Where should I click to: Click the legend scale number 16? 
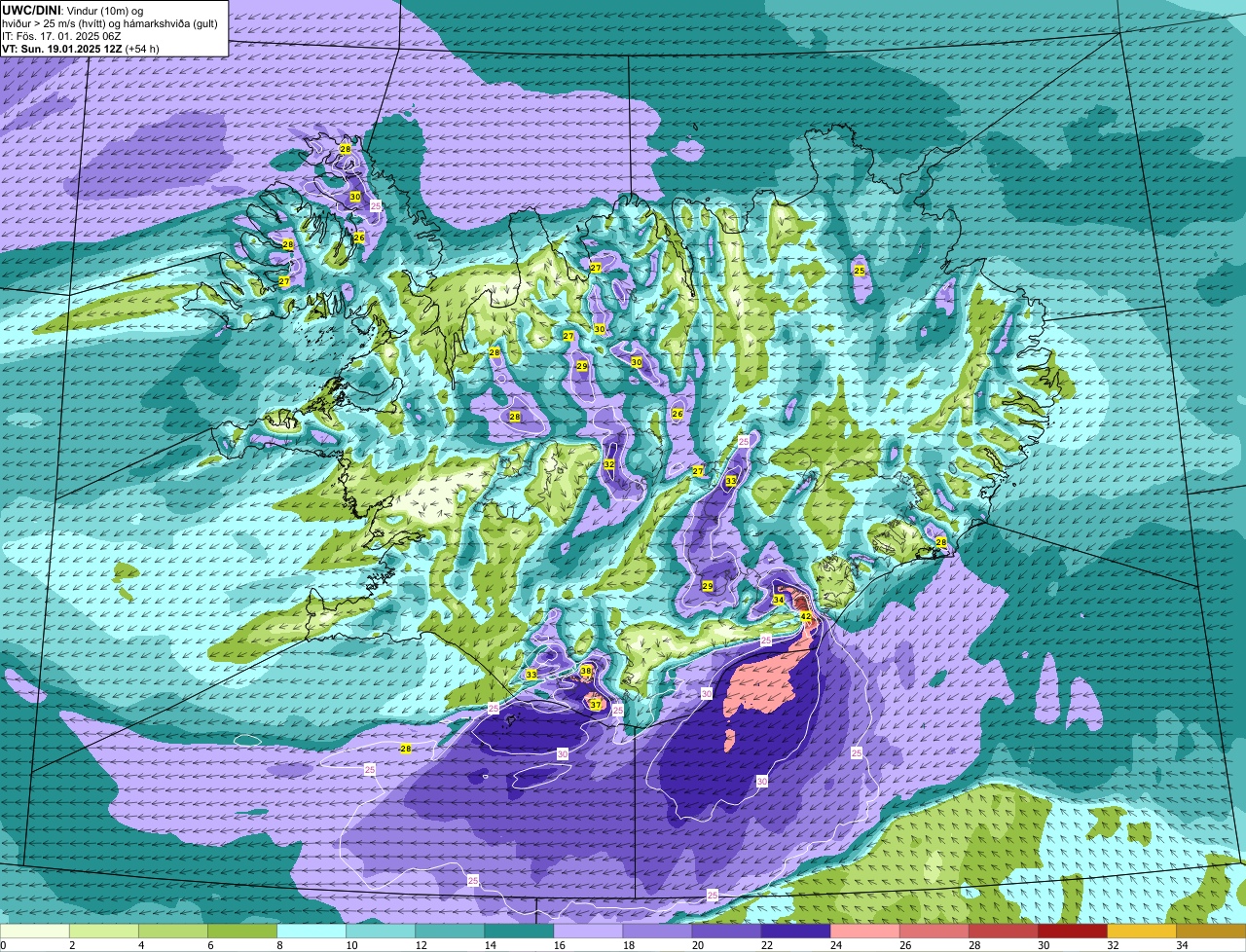point(559,945)
